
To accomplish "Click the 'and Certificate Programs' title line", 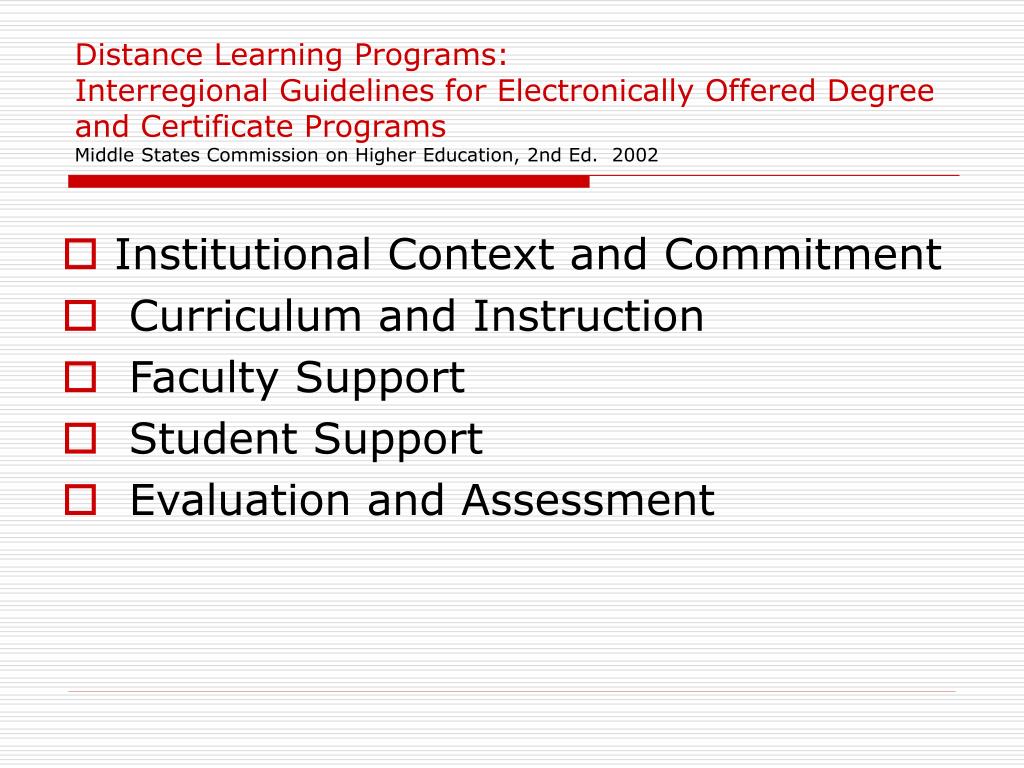I will point(261,127).
